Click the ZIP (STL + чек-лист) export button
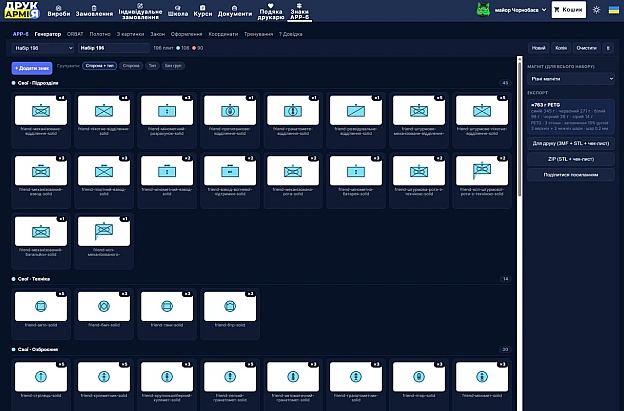 pyautogui.click(x=571, y=159)
